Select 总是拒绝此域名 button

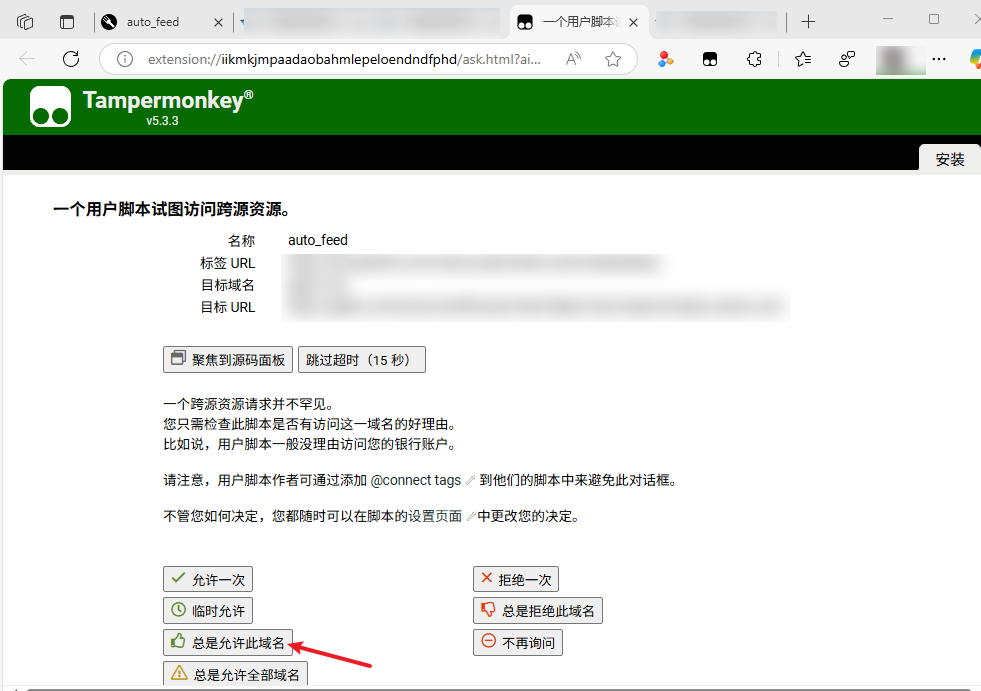537,610
